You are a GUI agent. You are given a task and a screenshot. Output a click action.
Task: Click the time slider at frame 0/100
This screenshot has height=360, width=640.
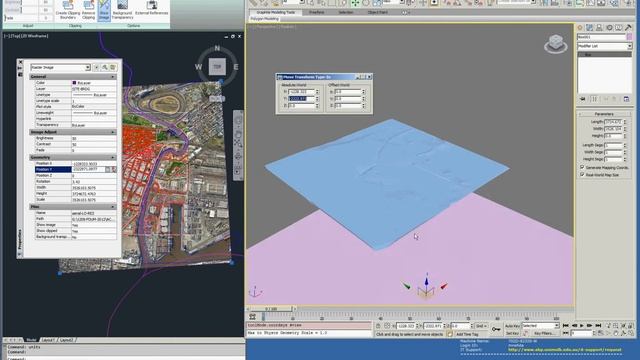pyautogui.click(x=272, y=309)
